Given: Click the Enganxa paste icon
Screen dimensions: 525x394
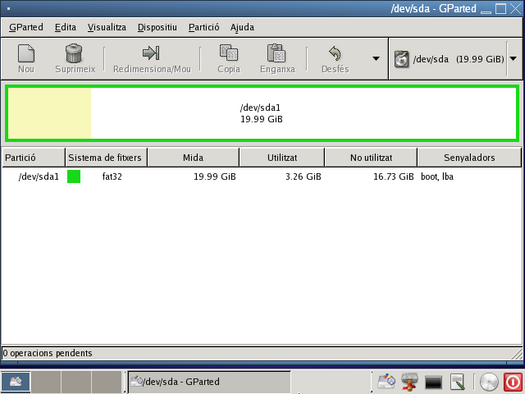Looking at the screenshot, I should point(276,53).
